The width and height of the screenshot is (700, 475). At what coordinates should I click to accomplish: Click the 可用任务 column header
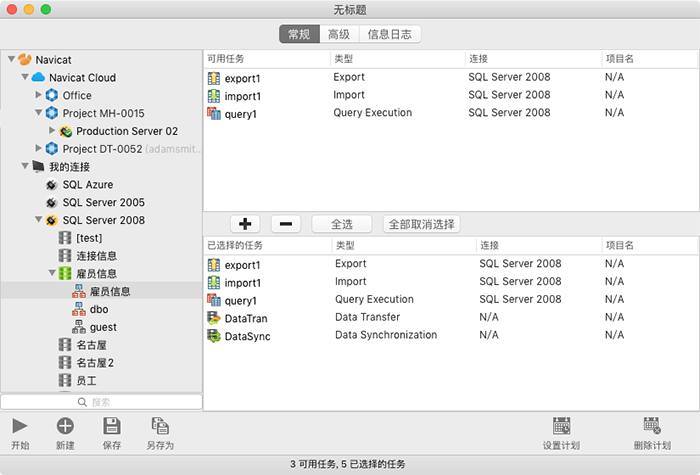[267, 59]
